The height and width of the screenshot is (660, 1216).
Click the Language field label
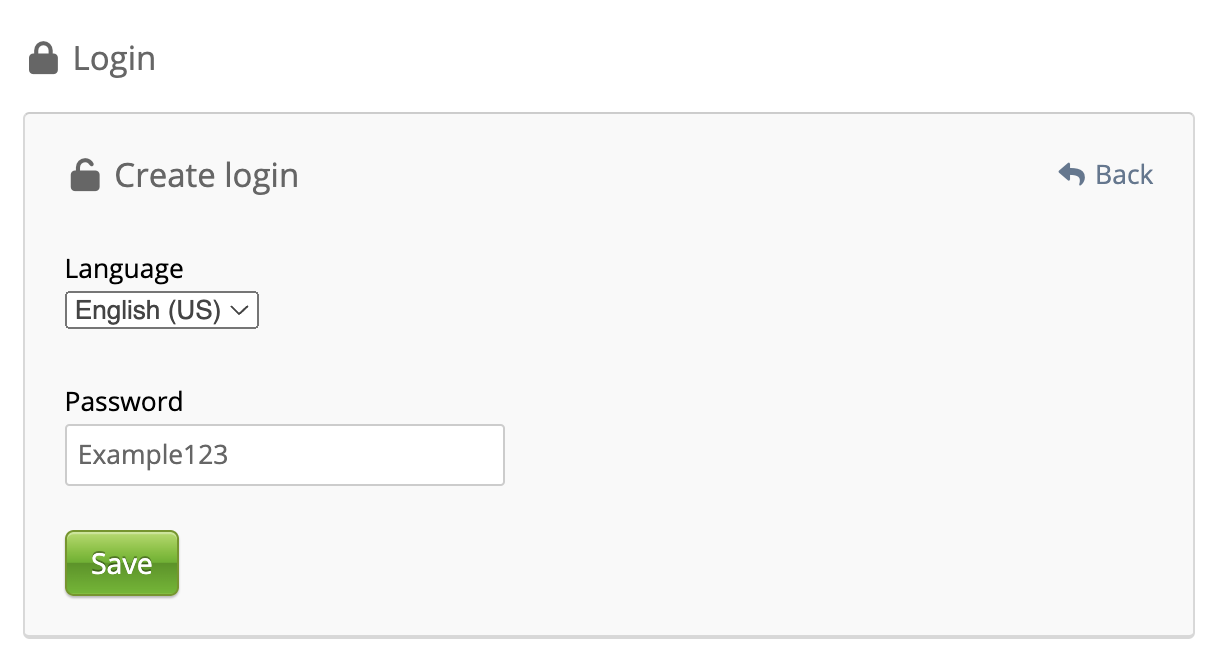point(124,269)
